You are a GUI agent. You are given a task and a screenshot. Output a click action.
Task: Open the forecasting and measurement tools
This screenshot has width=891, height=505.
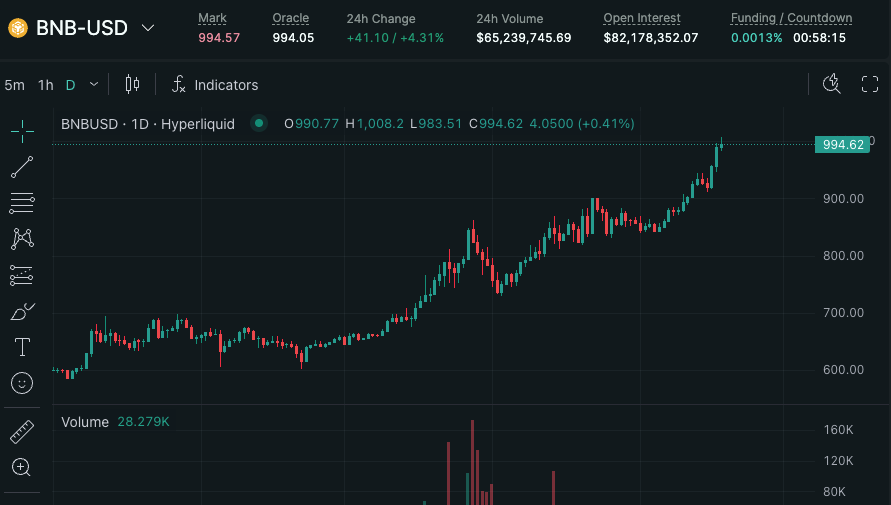tap(22, 276)
